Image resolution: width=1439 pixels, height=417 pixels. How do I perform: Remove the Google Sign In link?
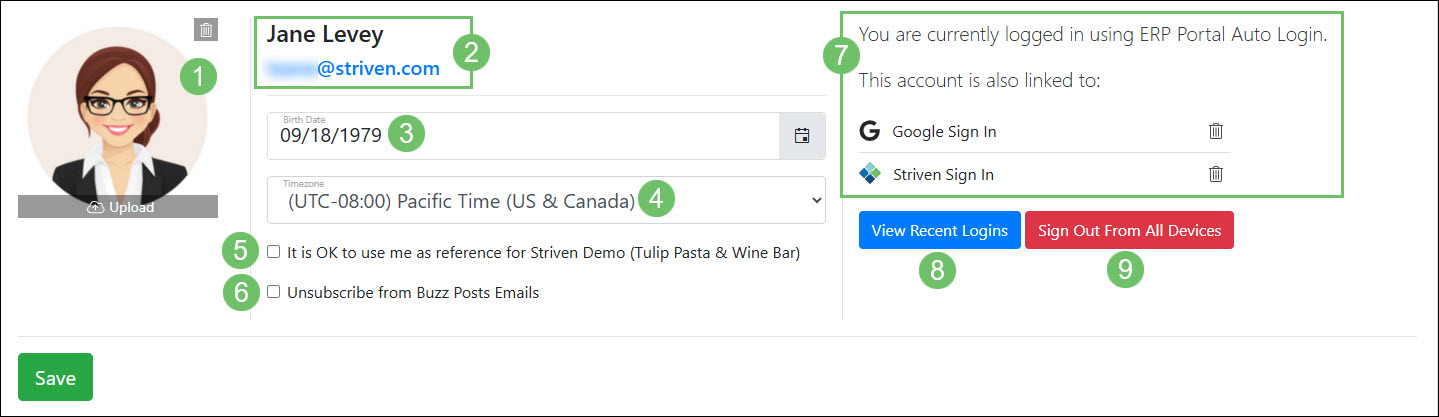(1216, 131)
